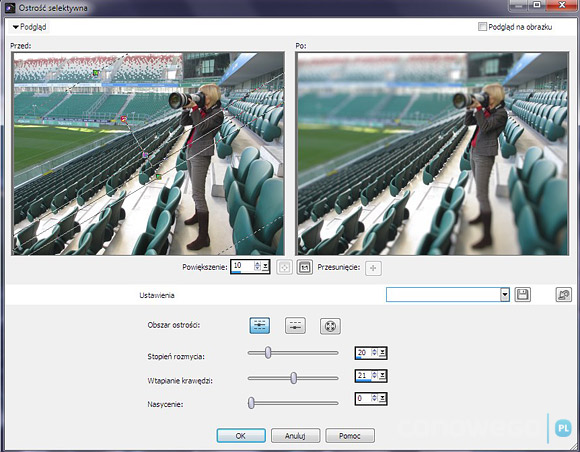Open the Ustawienia presets dropdown
Screen dimensions: 580x452
tap(505, 295)
